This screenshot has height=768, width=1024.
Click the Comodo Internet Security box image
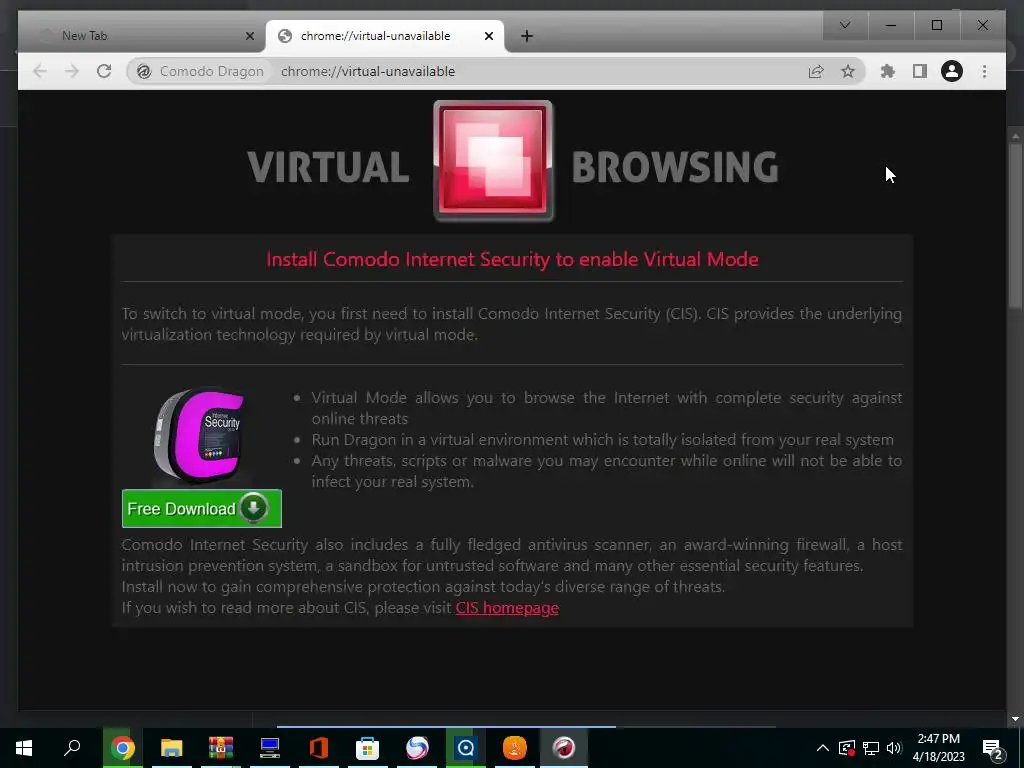pyautogui.click(x=200, y=436)
